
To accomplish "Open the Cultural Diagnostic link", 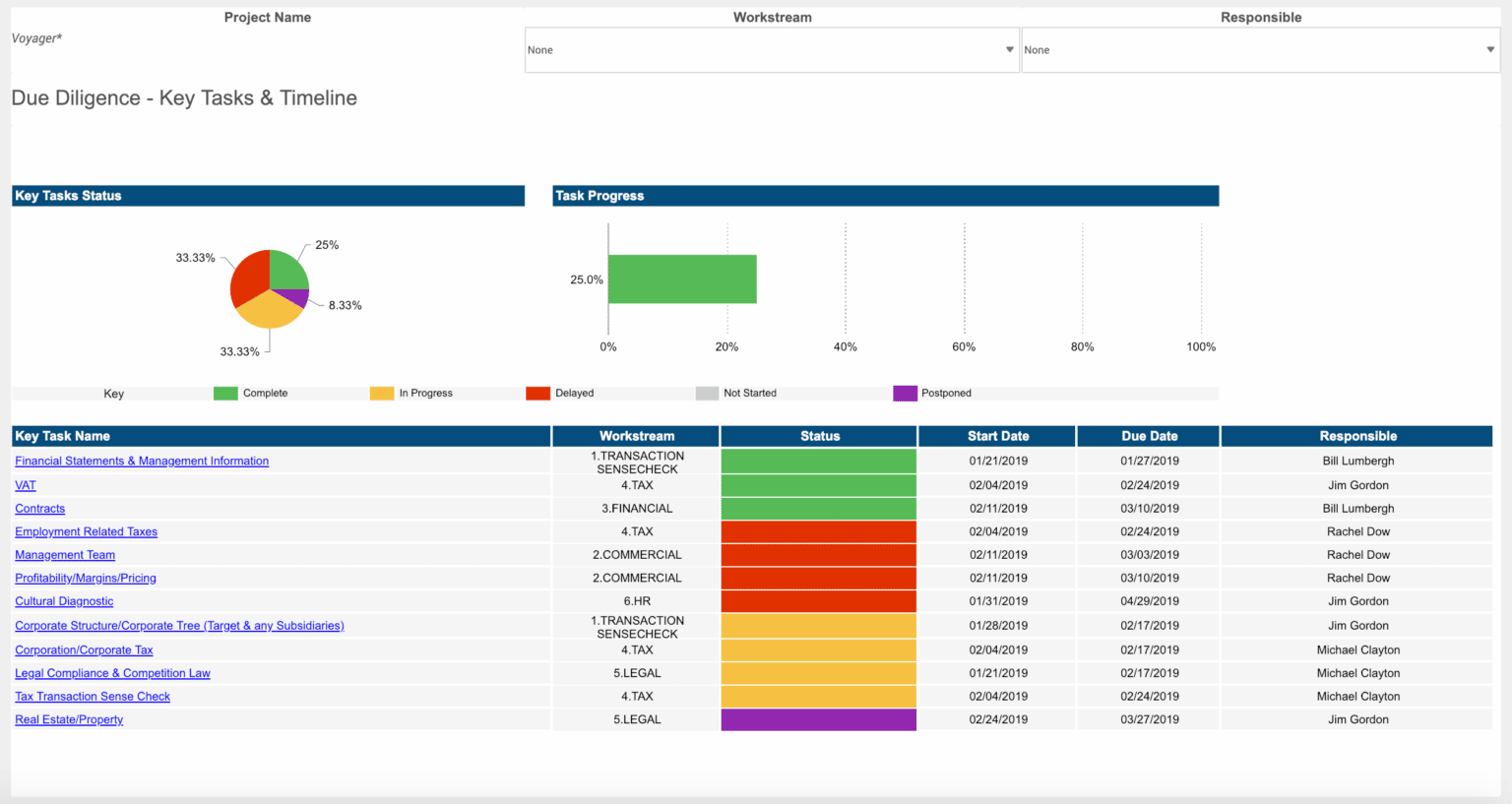I will point(64,601).
